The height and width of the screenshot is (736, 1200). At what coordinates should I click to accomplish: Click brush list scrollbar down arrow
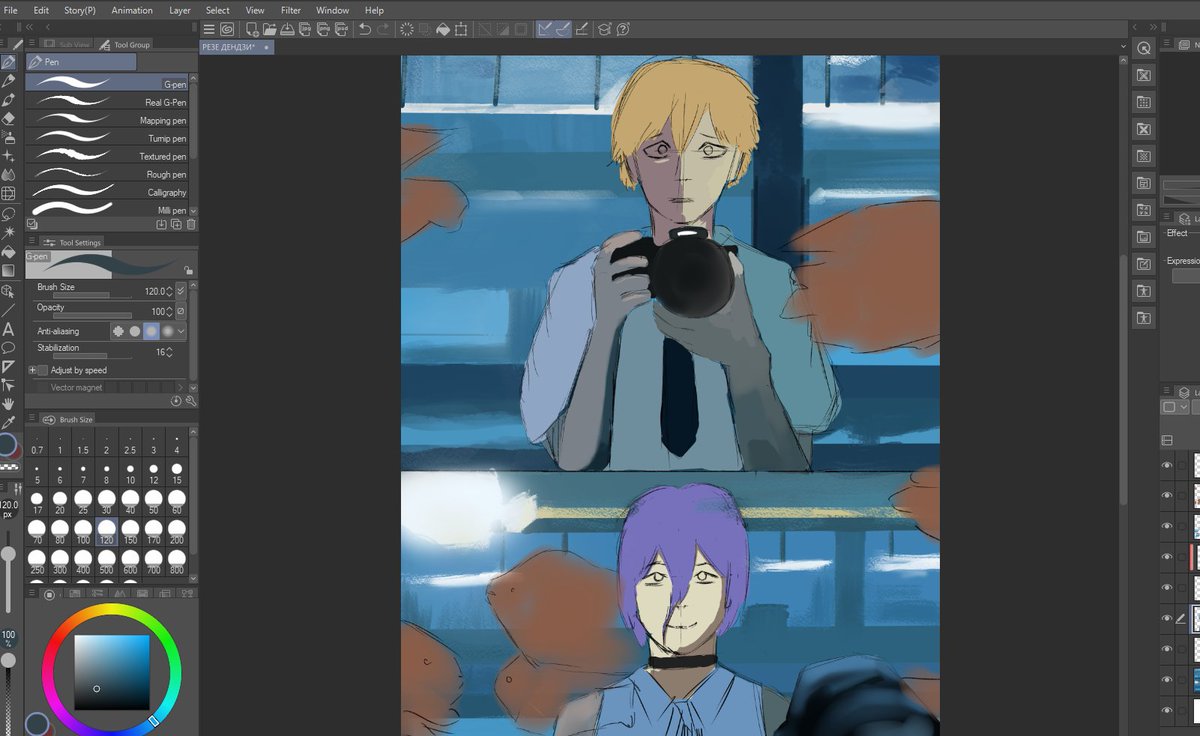point(193,211)
